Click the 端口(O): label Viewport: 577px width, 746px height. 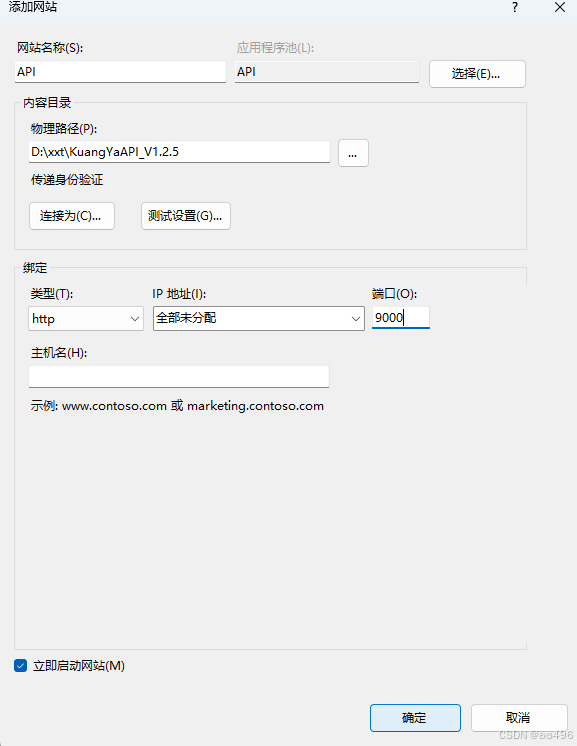pos(394,294)
